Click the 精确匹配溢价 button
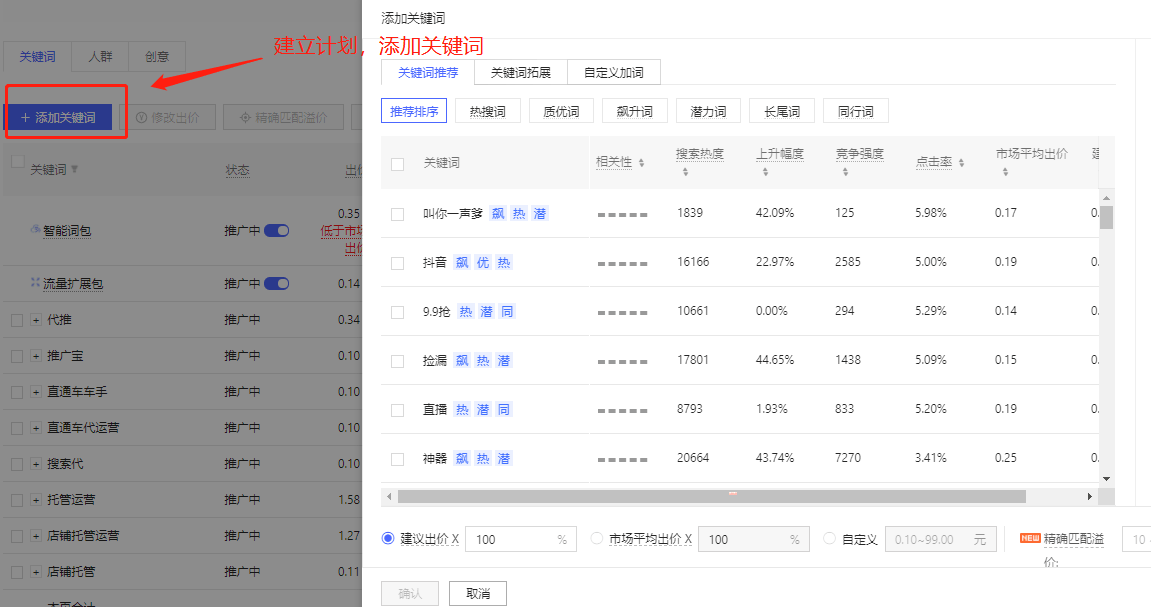 click(x=283, y=117)
